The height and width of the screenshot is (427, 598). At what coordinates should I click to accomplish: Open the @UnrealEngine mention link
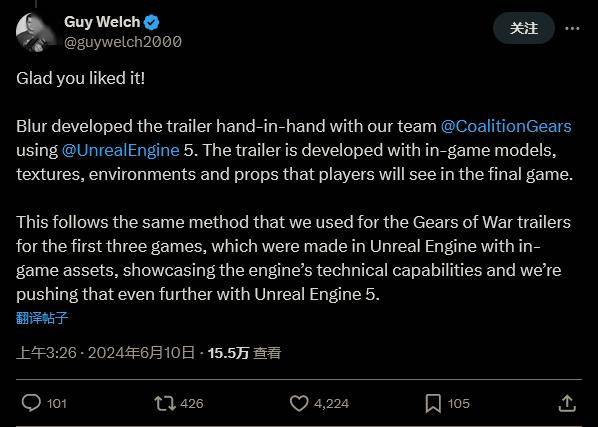pos(121,150)
